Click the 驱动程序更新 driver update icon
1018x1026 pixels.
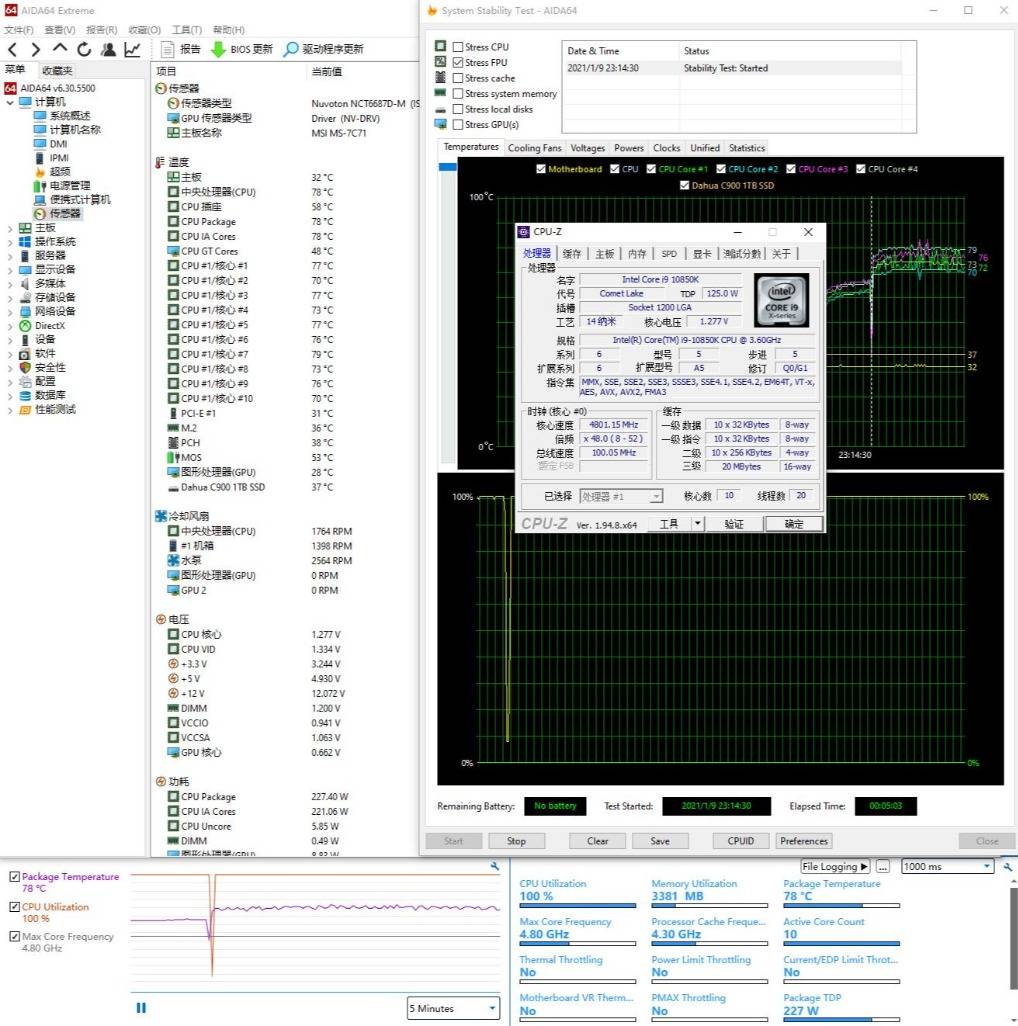(290, 49)
